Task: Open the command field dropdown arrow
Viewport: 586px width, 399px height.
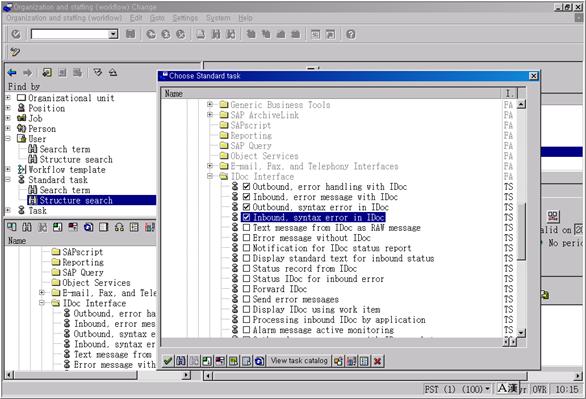Action: click(113, 34)
